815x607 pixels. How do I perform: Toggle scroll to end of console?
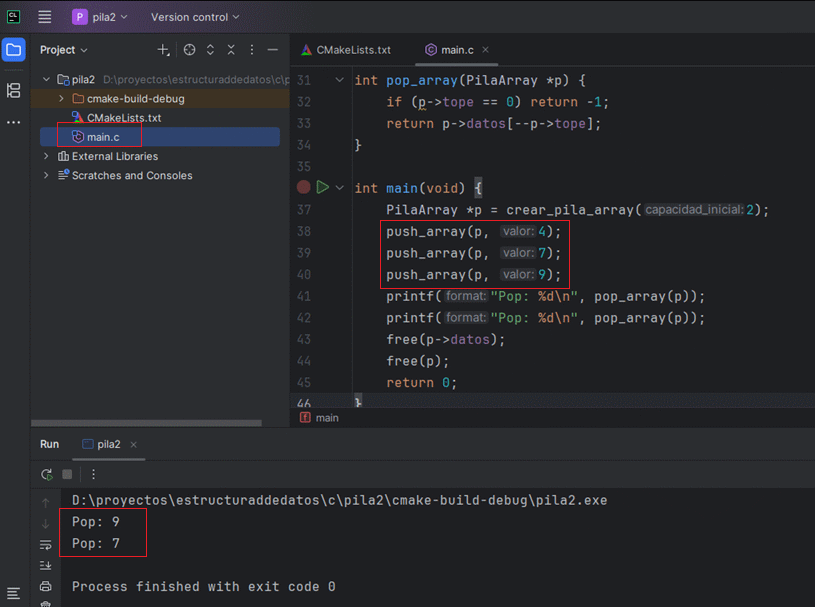tap(46, 565)
